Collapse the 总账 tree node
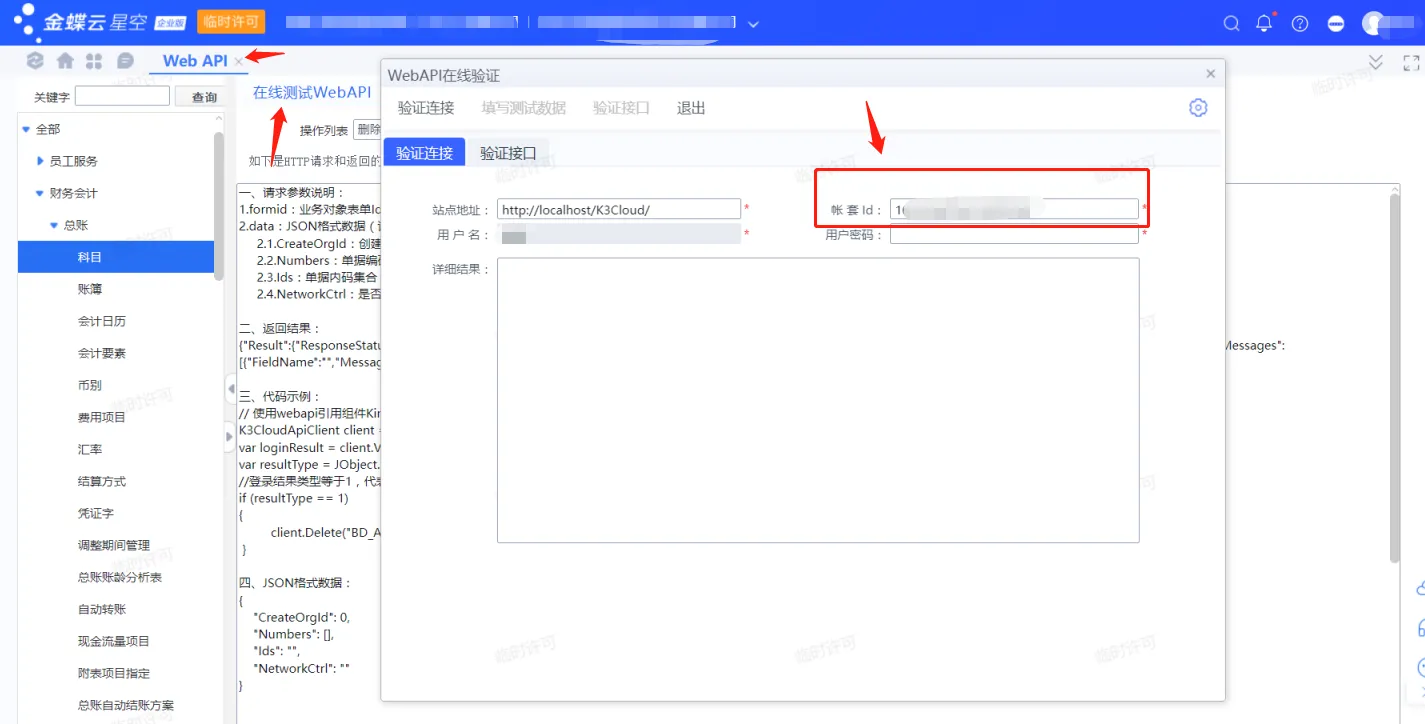The height and width of the screenshot is (724, 1425). [54, 225]
